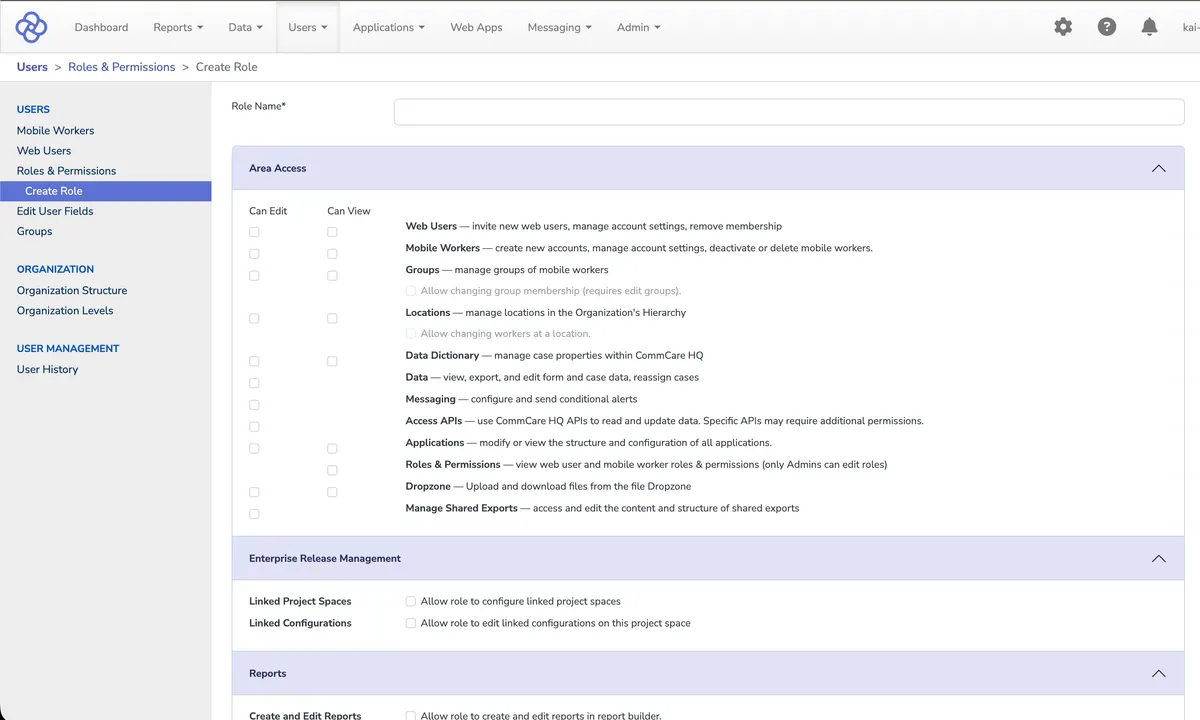Viewport: 1200px width, 720px height.
Task: Open the Messaging dropdown menu
Action: 560,27
